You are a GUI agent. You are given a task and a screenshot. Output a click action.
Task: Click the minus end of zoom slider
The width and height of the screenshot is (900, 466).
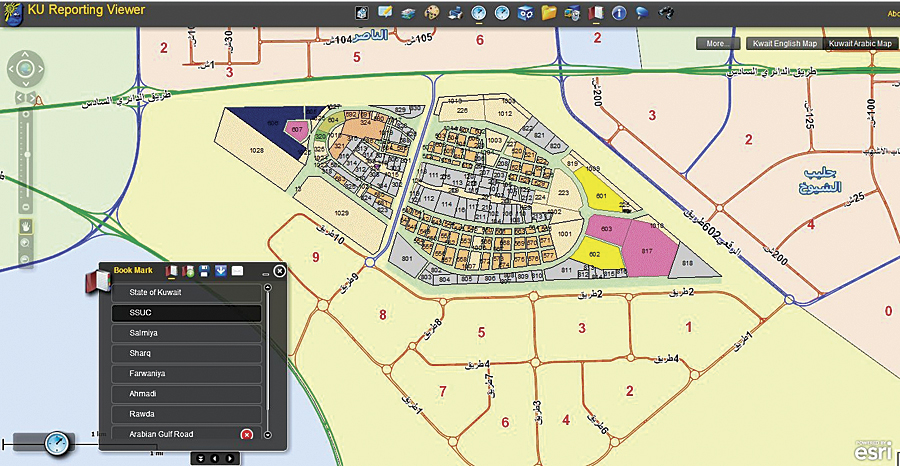point(25,207)
